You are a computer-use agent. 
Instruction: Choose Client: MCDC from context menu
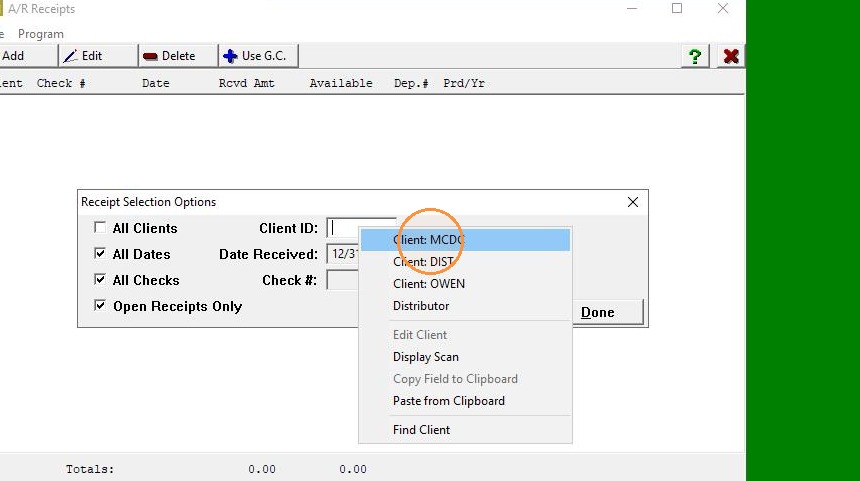[x=465, y=240]
